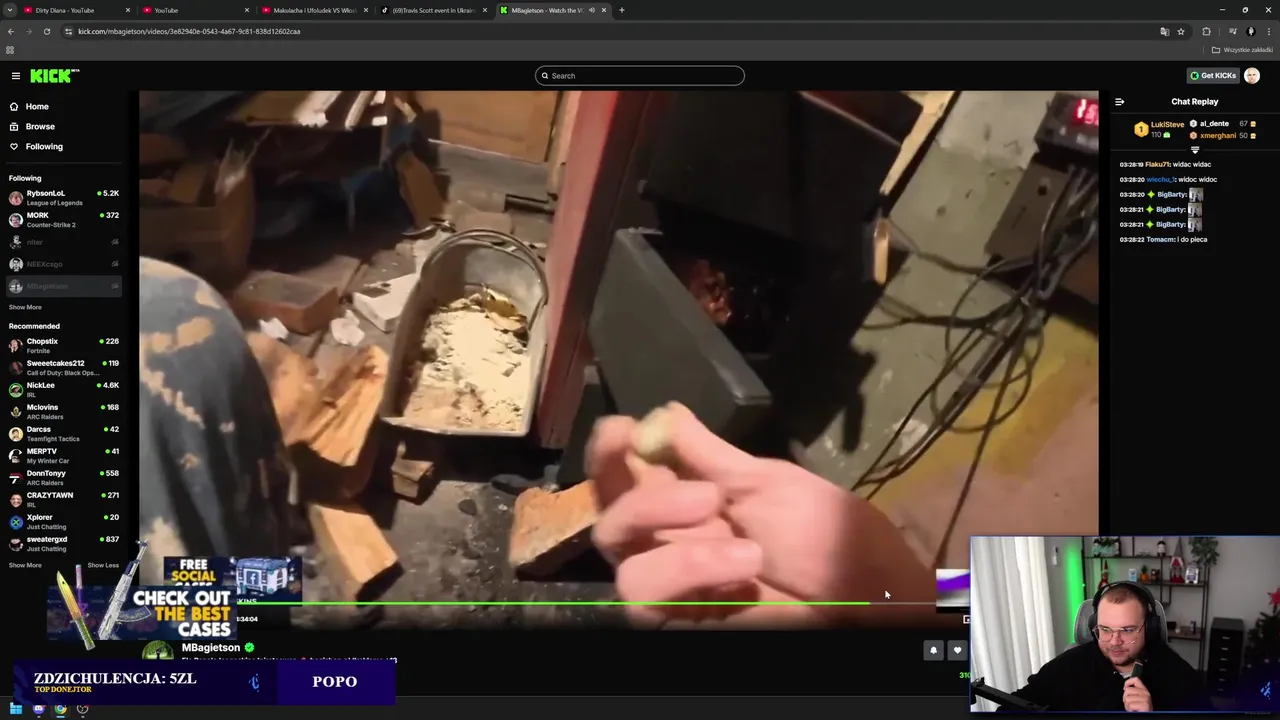
Task: Open MERPTV recommended channel
Action: pyautogui.click(x=64, y=455)
